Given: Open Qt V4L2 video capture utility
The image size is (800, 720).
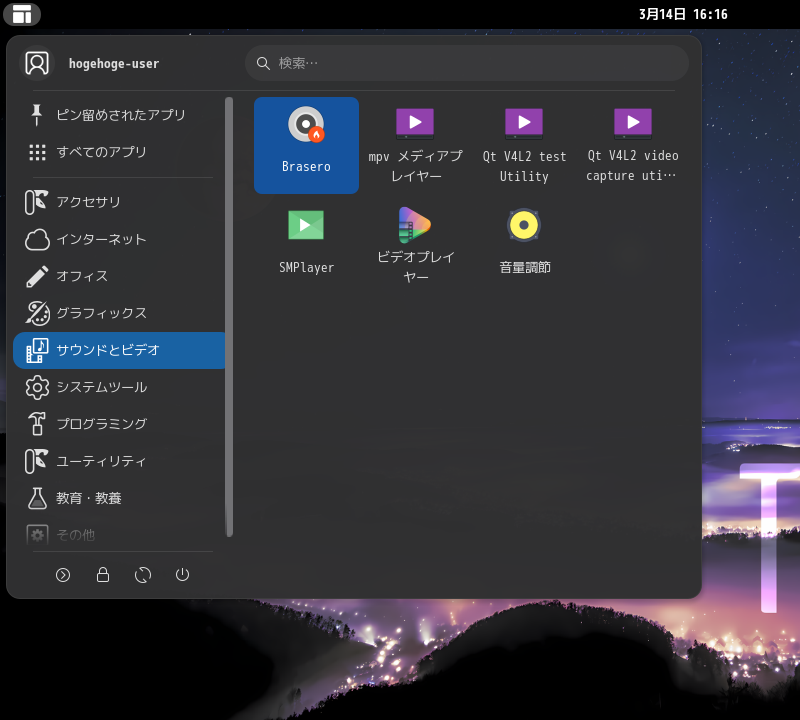Looking at the screenshot, I should 632,144.
